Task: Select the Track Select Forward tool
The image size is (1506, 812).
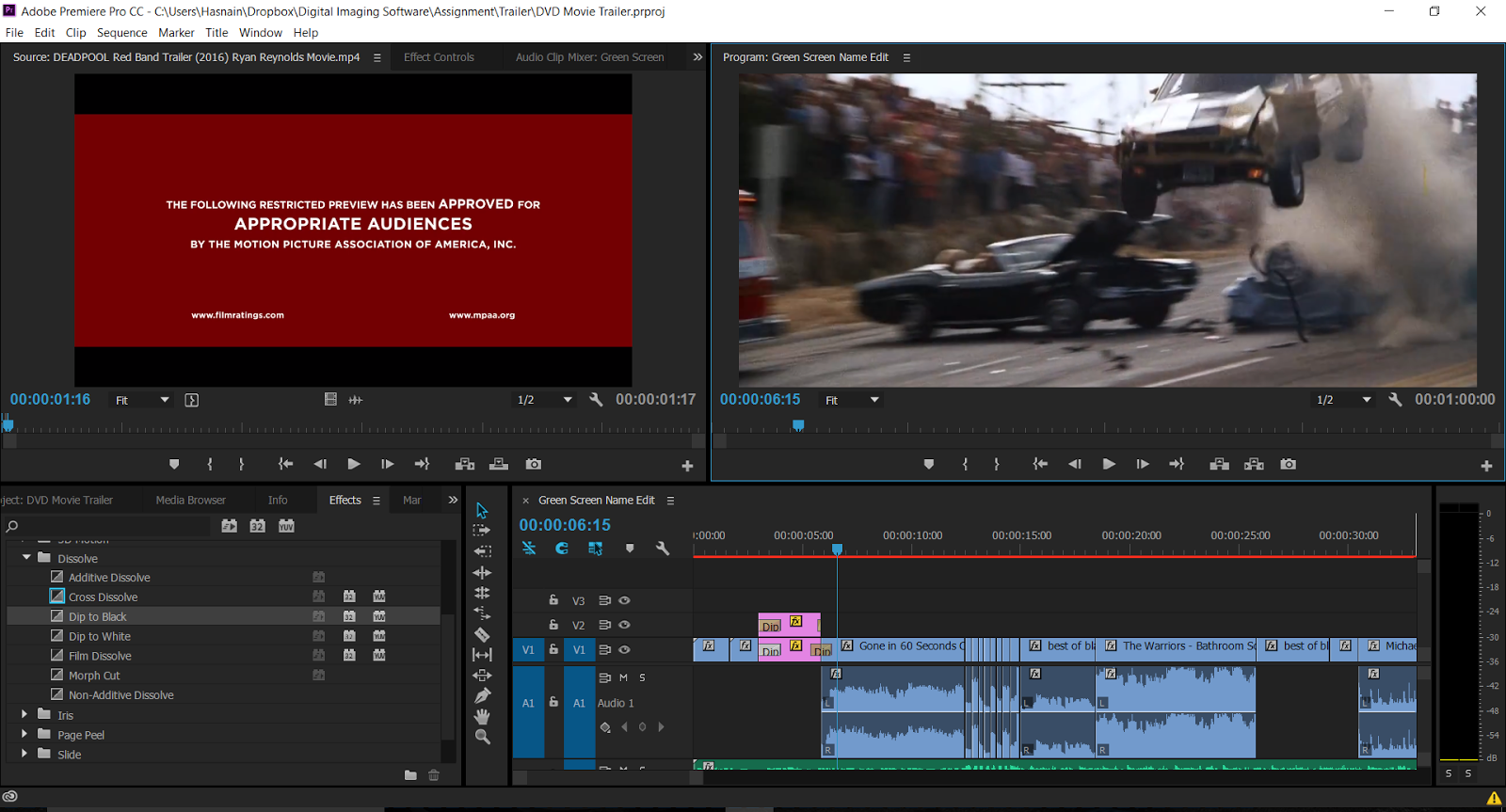Action: point(482,531)
